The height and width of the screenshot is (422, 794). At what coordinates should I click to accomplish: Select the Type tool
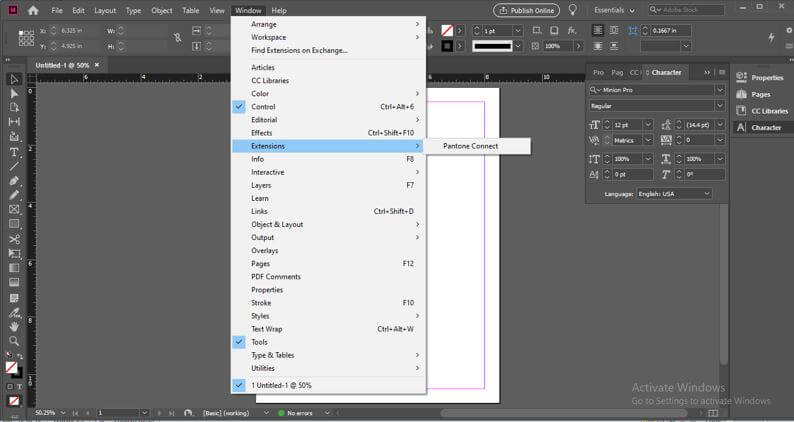click(14, 152)
